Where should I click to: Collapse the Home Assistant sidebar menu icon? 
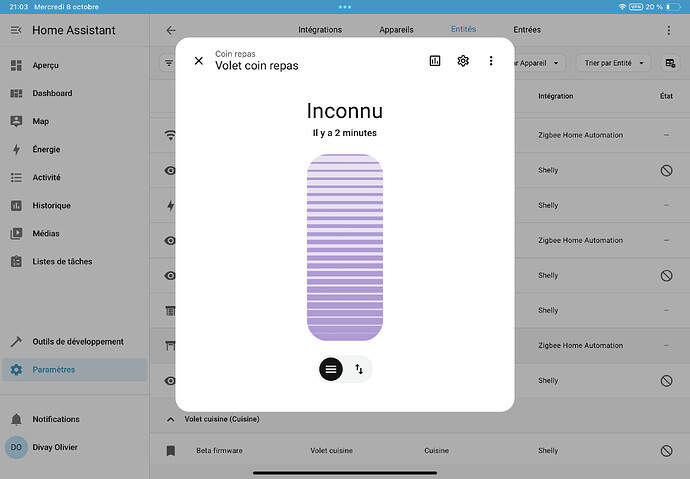pyautogui.click(x=16, y=30)
